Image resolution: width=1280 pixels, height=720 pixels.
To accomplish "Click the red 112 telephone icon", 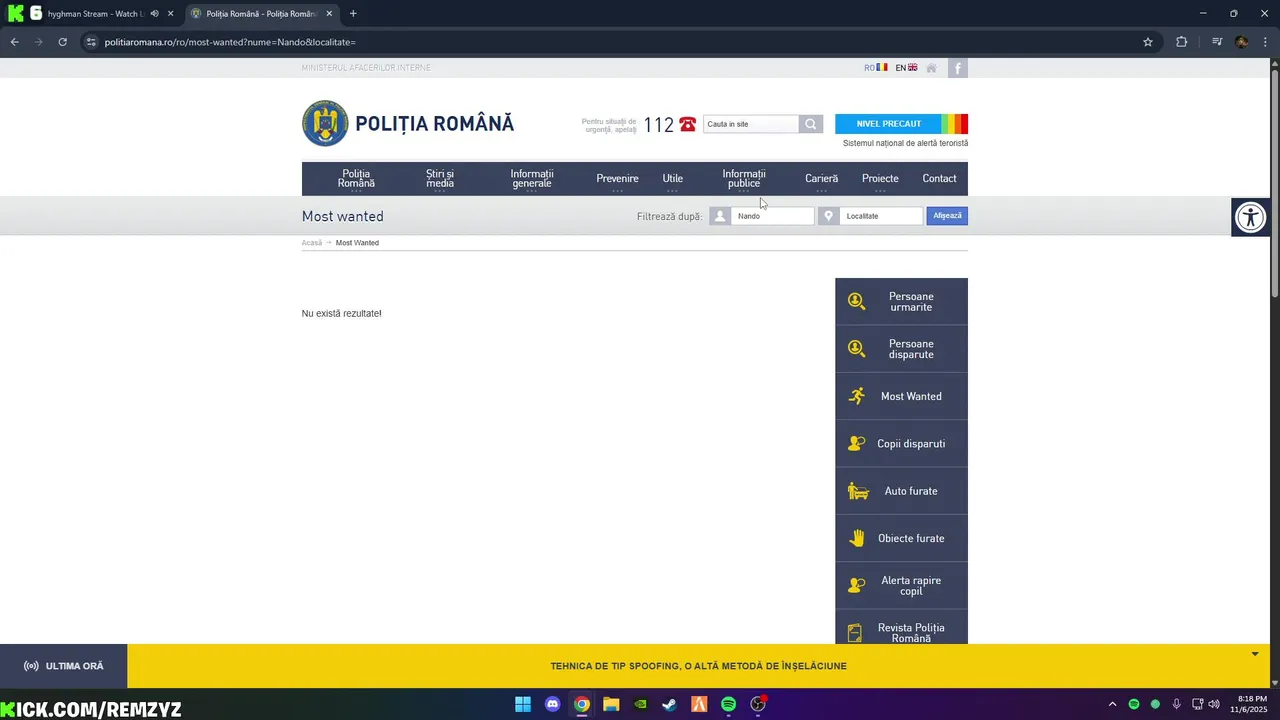I will tap(687, 125).
